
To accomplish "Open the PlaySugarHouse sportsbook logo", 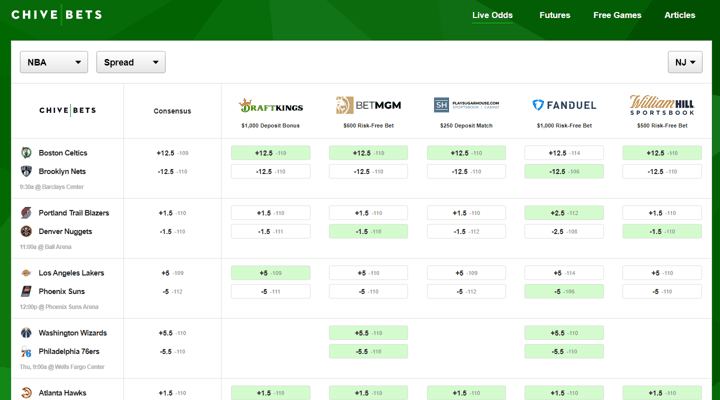I will pyautogui.click(x=466, y=105).
